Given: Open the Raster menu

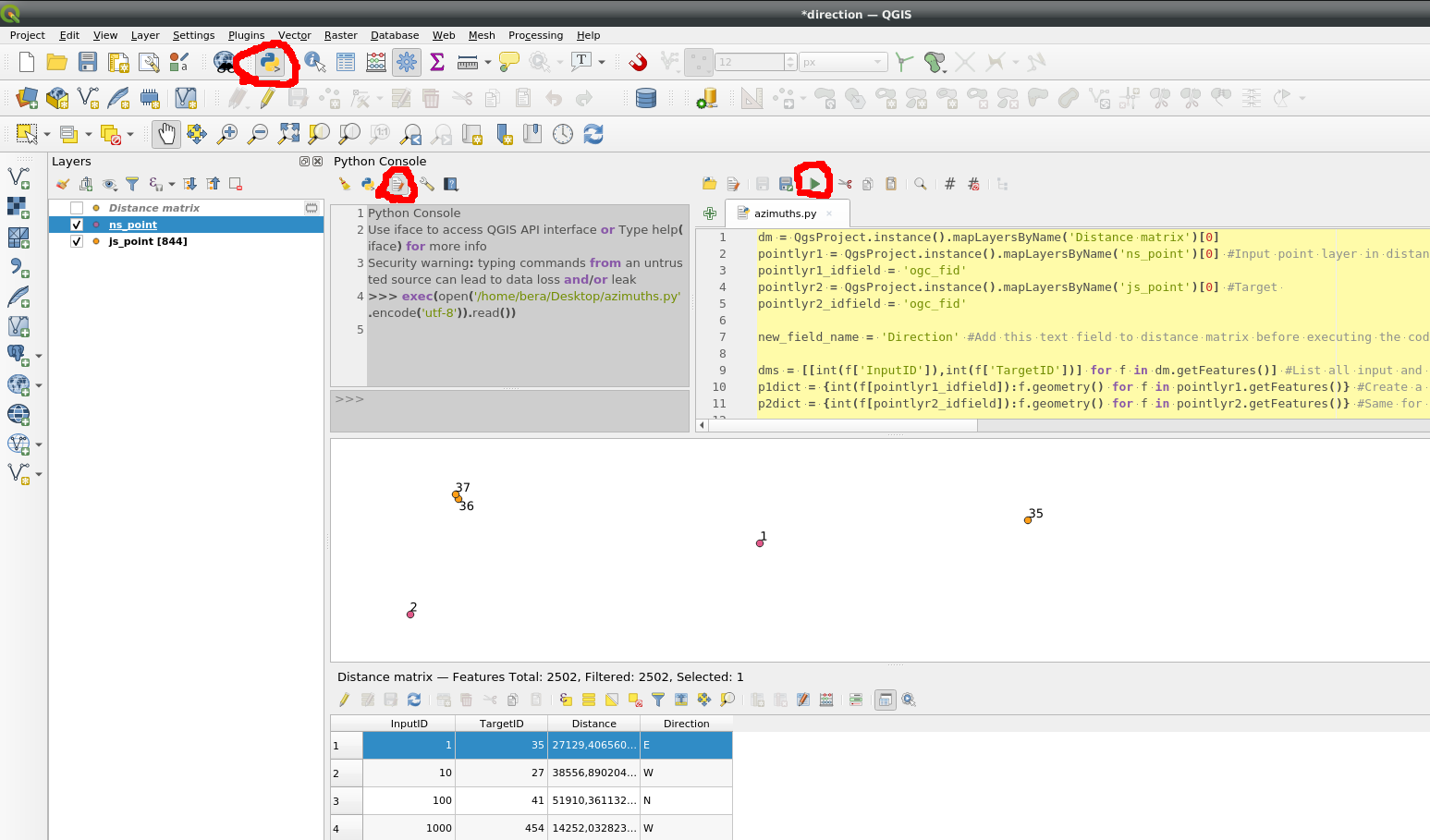Looking at the screenshot, I should point(341,35).
